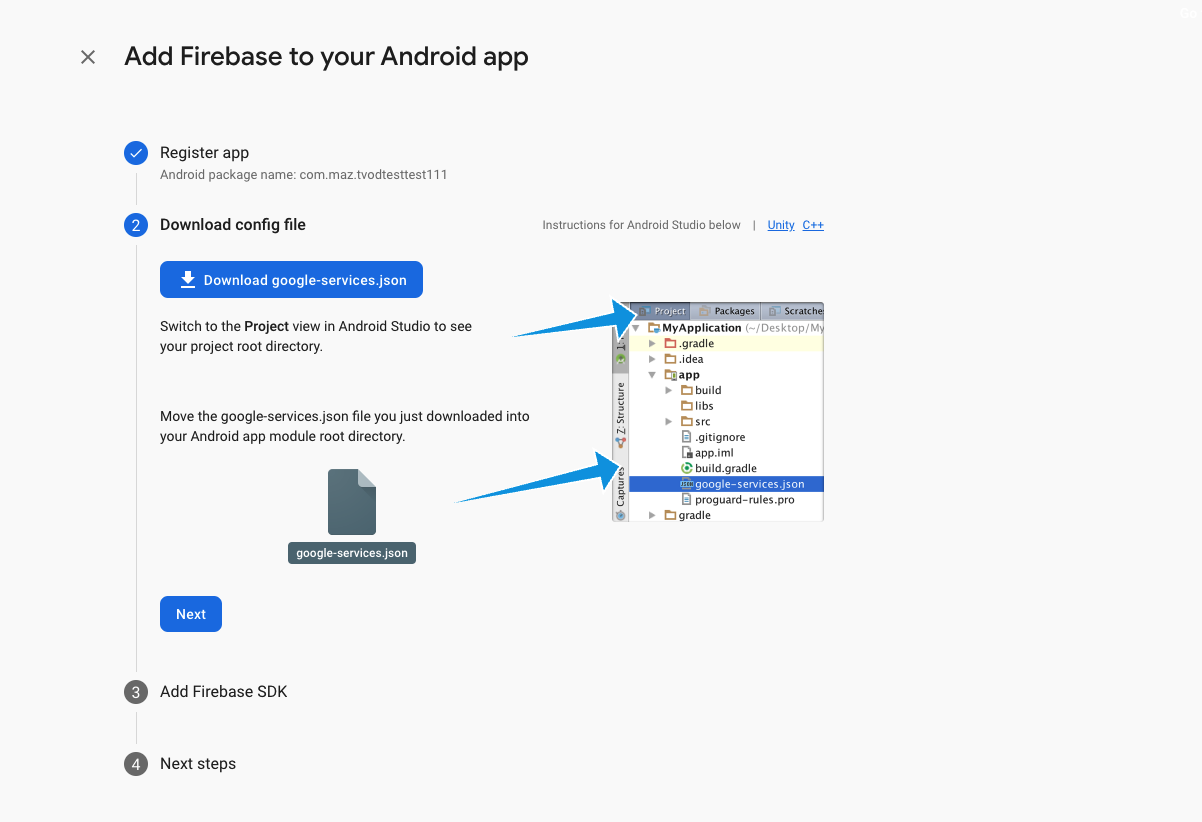Viewport: 1202px width, 822px height.
Task: Select the Register app step title
Action: click(205, 153)
